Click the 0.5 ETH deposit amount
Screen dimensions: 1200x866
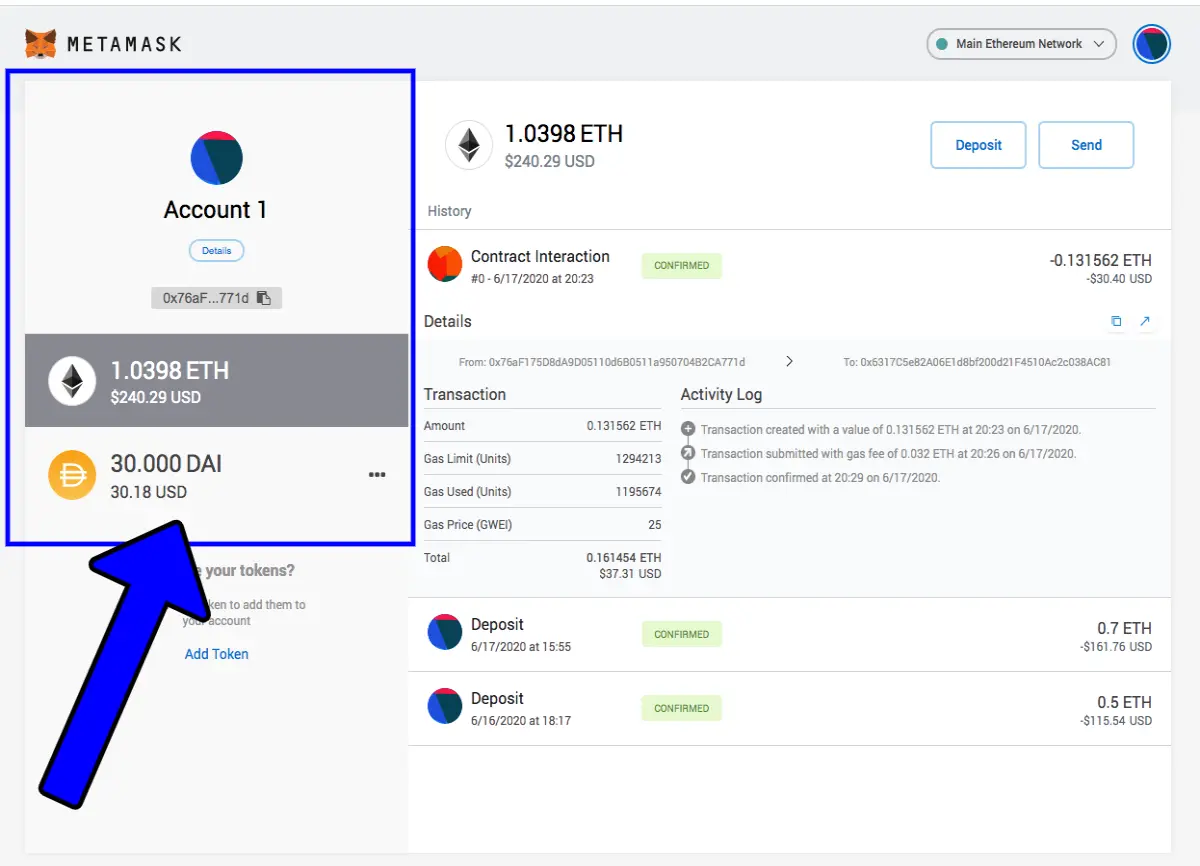tap(1124, 702)
